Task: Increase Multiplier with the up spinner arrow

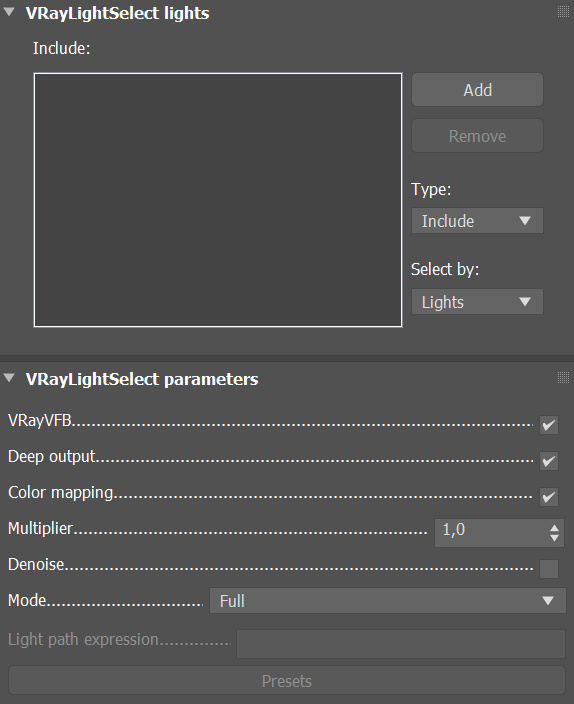Action: [554, 528]
